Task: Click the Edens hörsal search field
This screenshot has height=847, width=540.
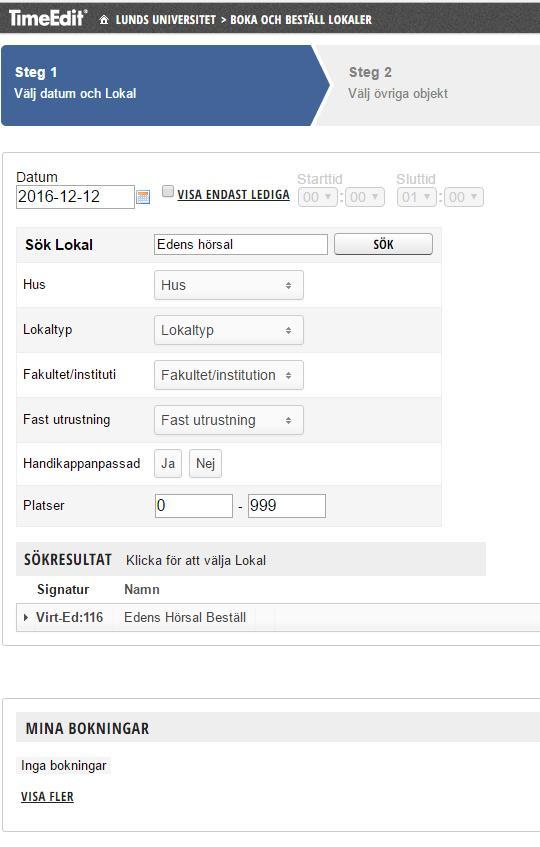Action: click(241, 244)
